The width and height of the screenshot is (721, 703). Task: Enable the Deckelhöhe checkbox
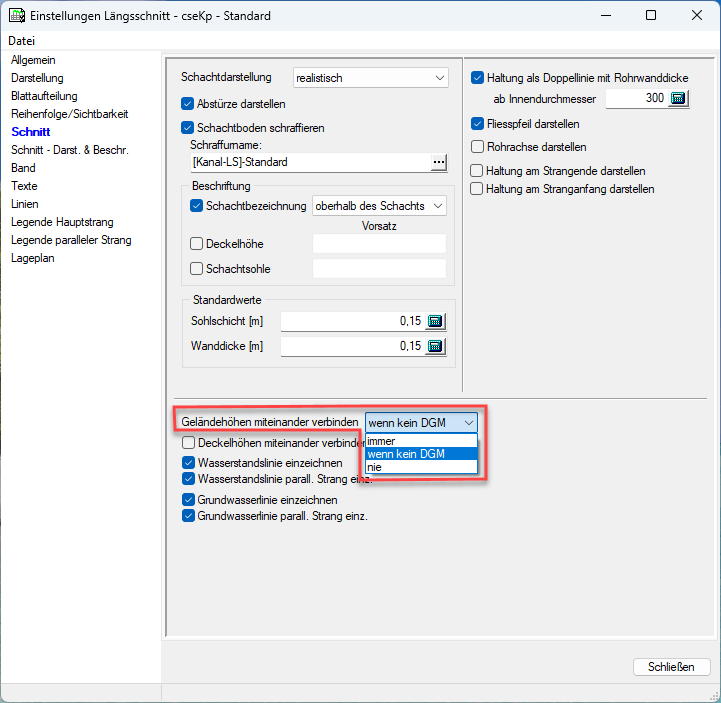coord(196,243)
